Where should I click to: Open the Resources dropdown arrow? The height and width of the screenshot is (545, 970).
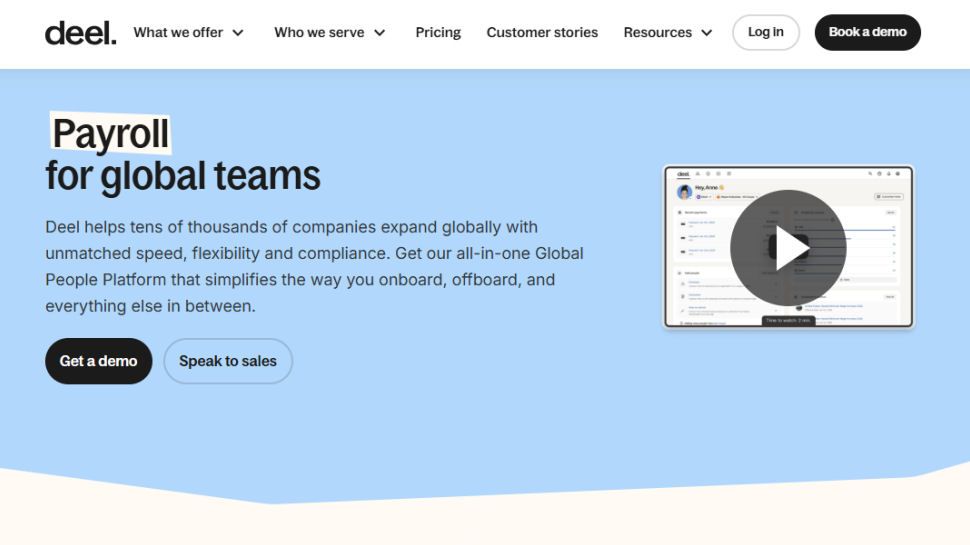[707, 33]
